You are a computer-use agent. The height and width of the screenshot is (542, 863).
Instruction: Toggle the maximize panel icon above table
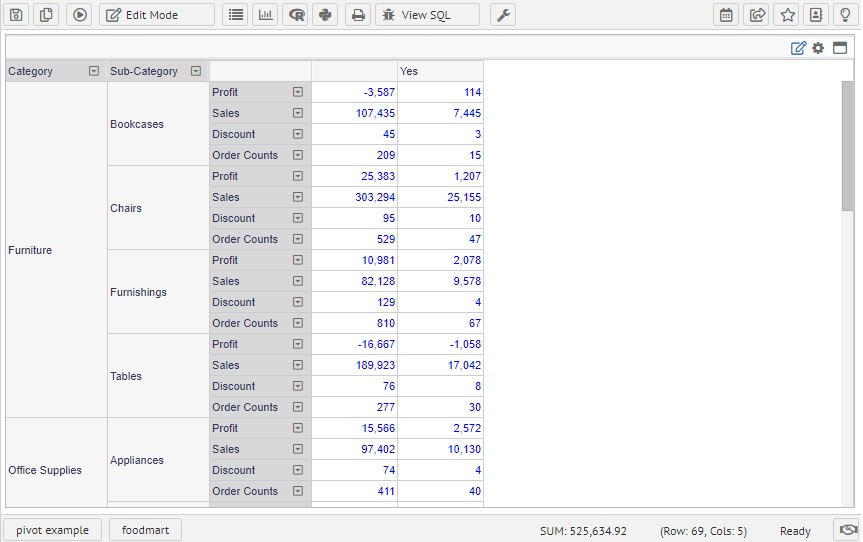[840, 48]
